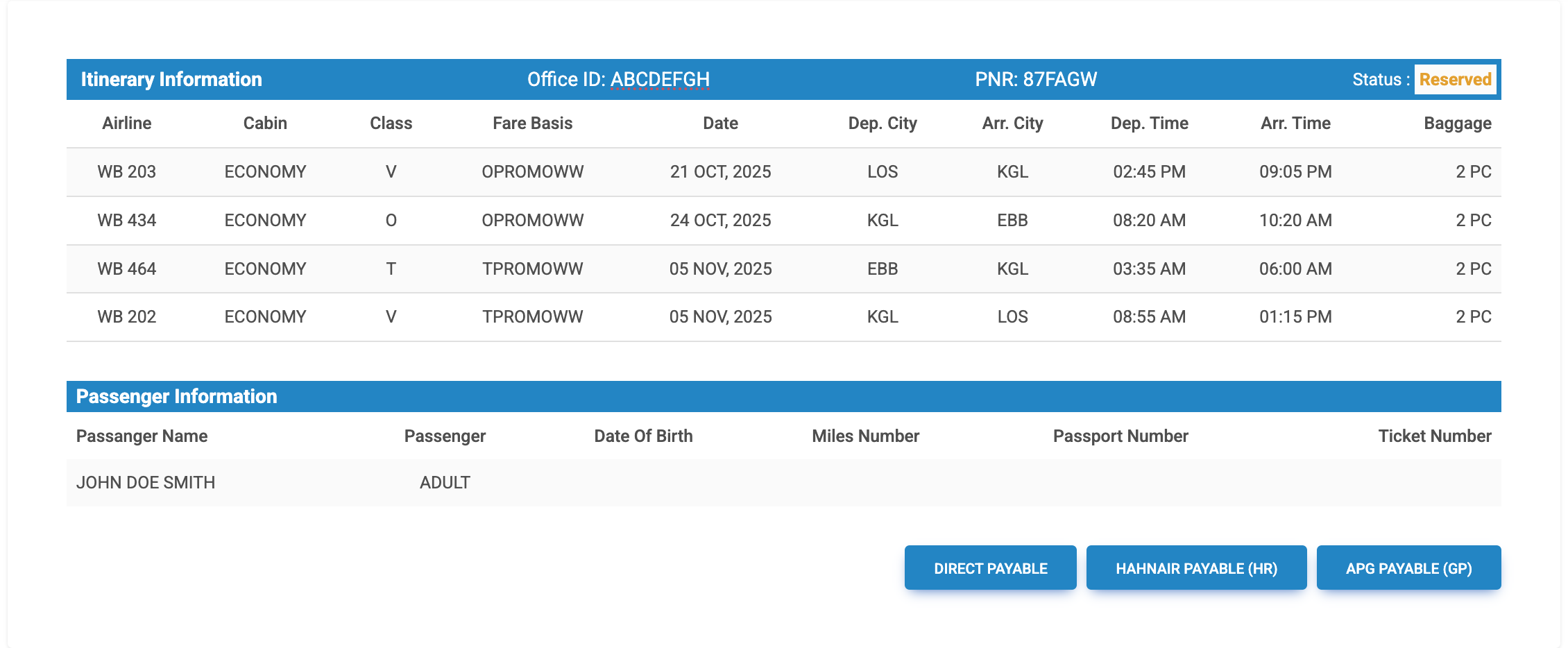Click the Office ID ABCDEFGH text
This screenshot has height=648, width=1568.
click(x=618, y=80)
